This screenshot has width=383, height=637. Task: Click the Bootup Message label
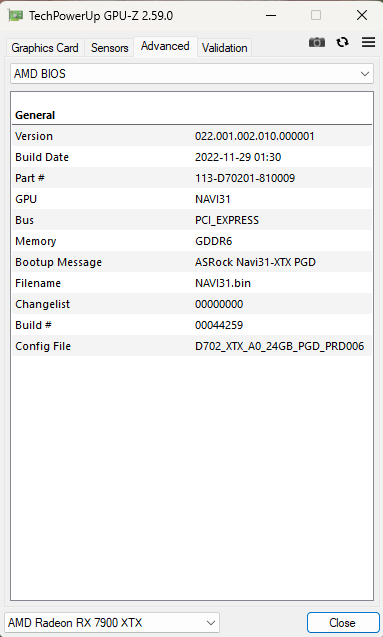58,262
